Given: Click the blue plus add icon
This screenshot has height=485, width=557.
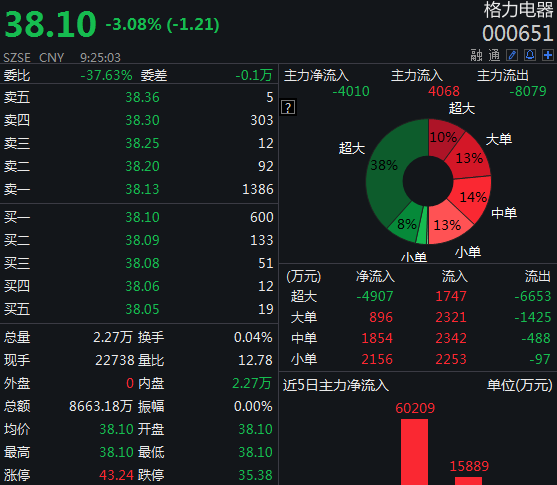Looking at the screenshot, I should [548, 55].
